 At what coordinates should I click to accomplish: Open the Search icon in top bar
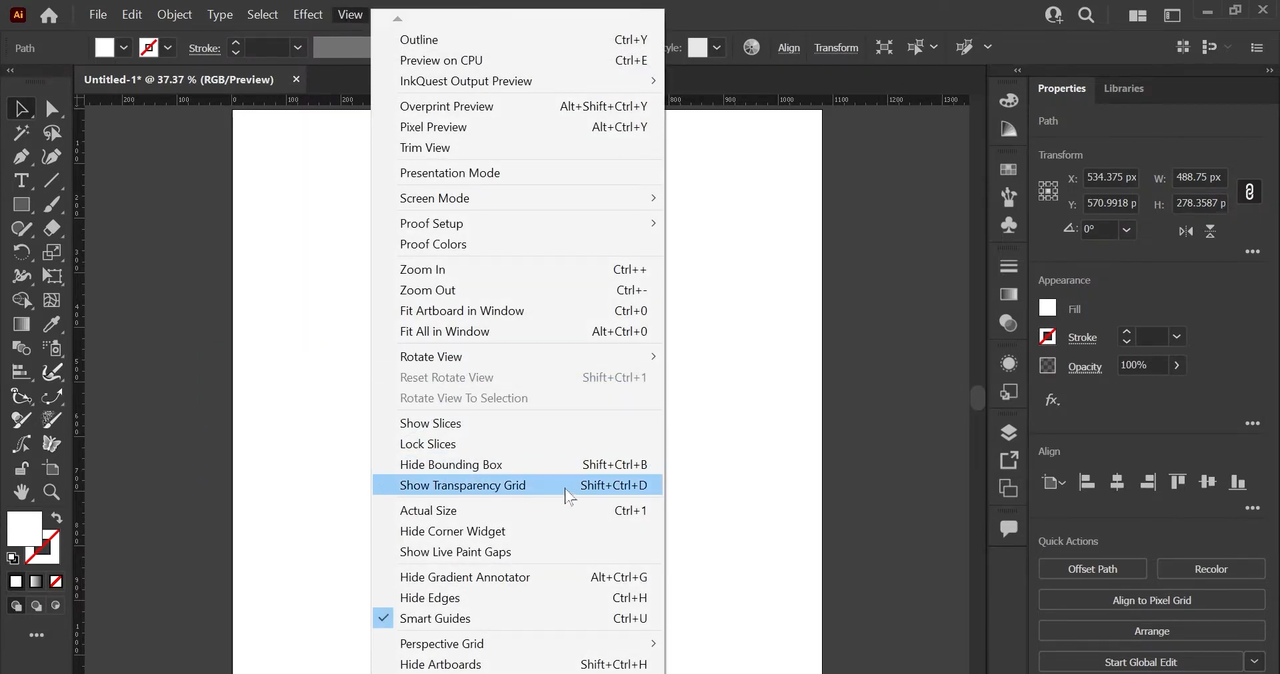tap(1086, 15)
